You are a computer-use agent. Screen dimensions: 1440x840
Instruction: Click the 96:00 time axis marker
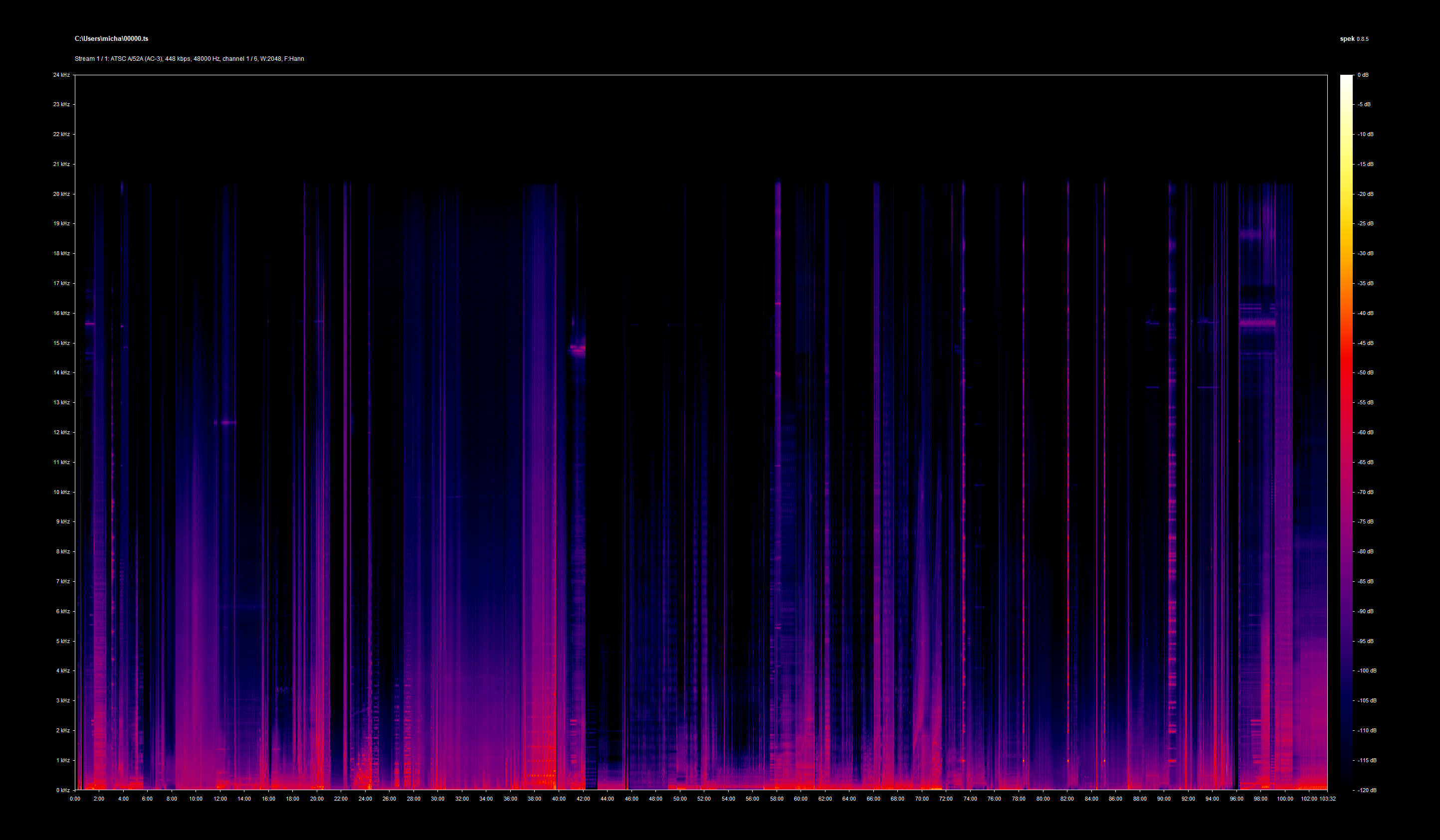tap(1236, 799)
